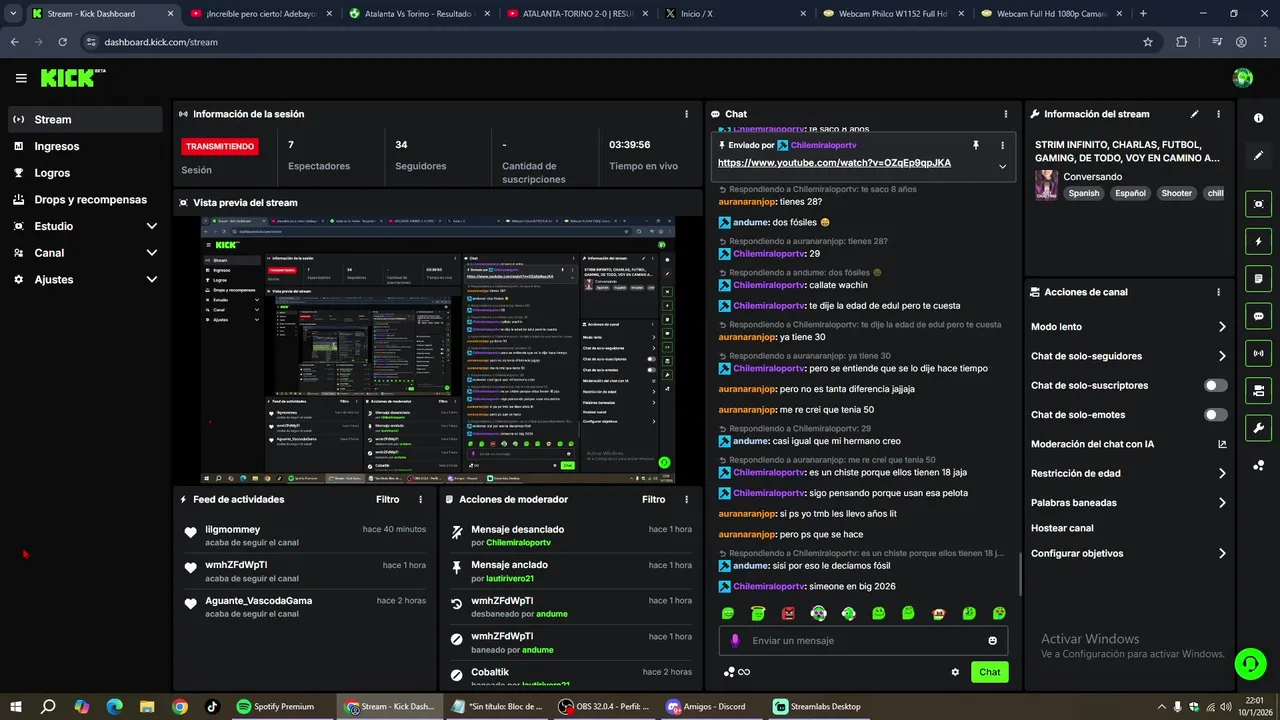Image resolution: width=1280 pixels, height=720 pixels.
Task: Open the info icon in right sidebar
Action: click(1258, 118)
